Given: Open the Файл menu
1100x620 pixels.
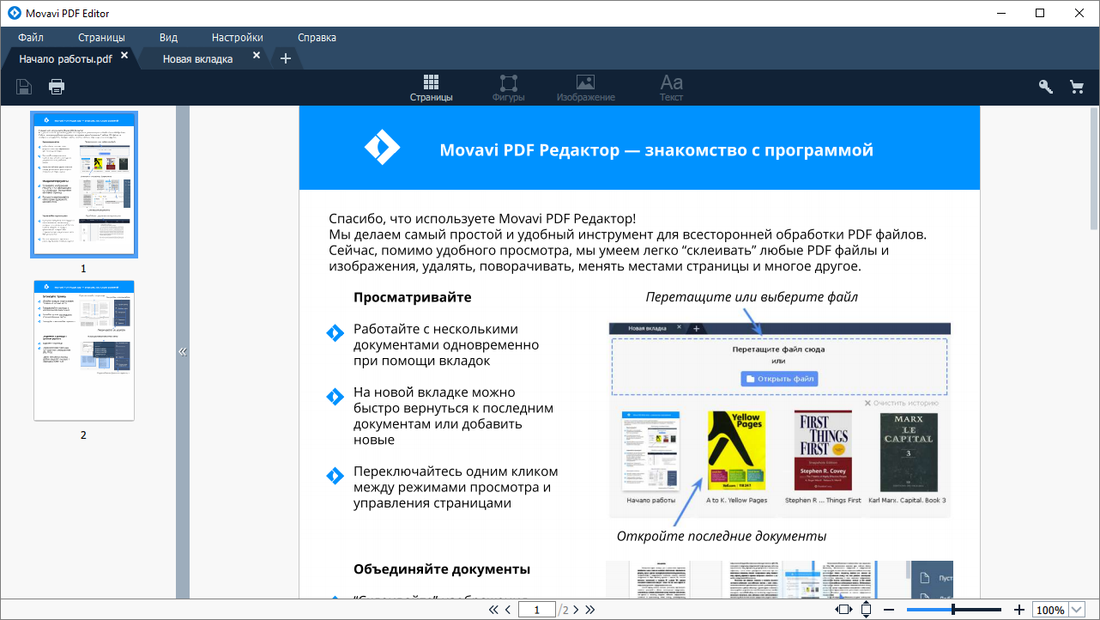Looking at the screenshot, I should coord(31,37).
